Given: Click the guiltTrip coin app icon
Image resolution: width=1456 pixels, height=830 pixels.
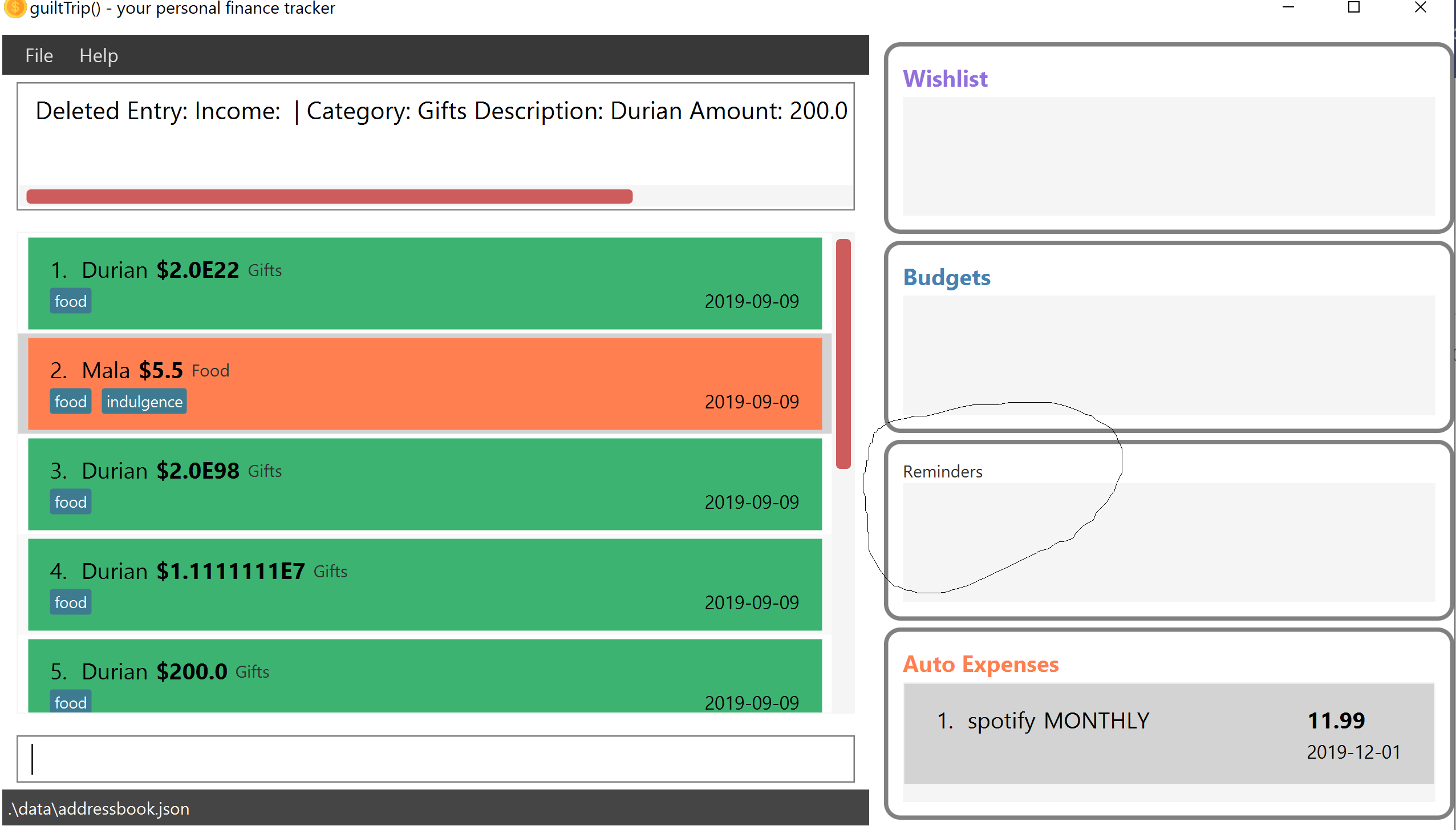Looking at the screenshot, I should [14, 8].
